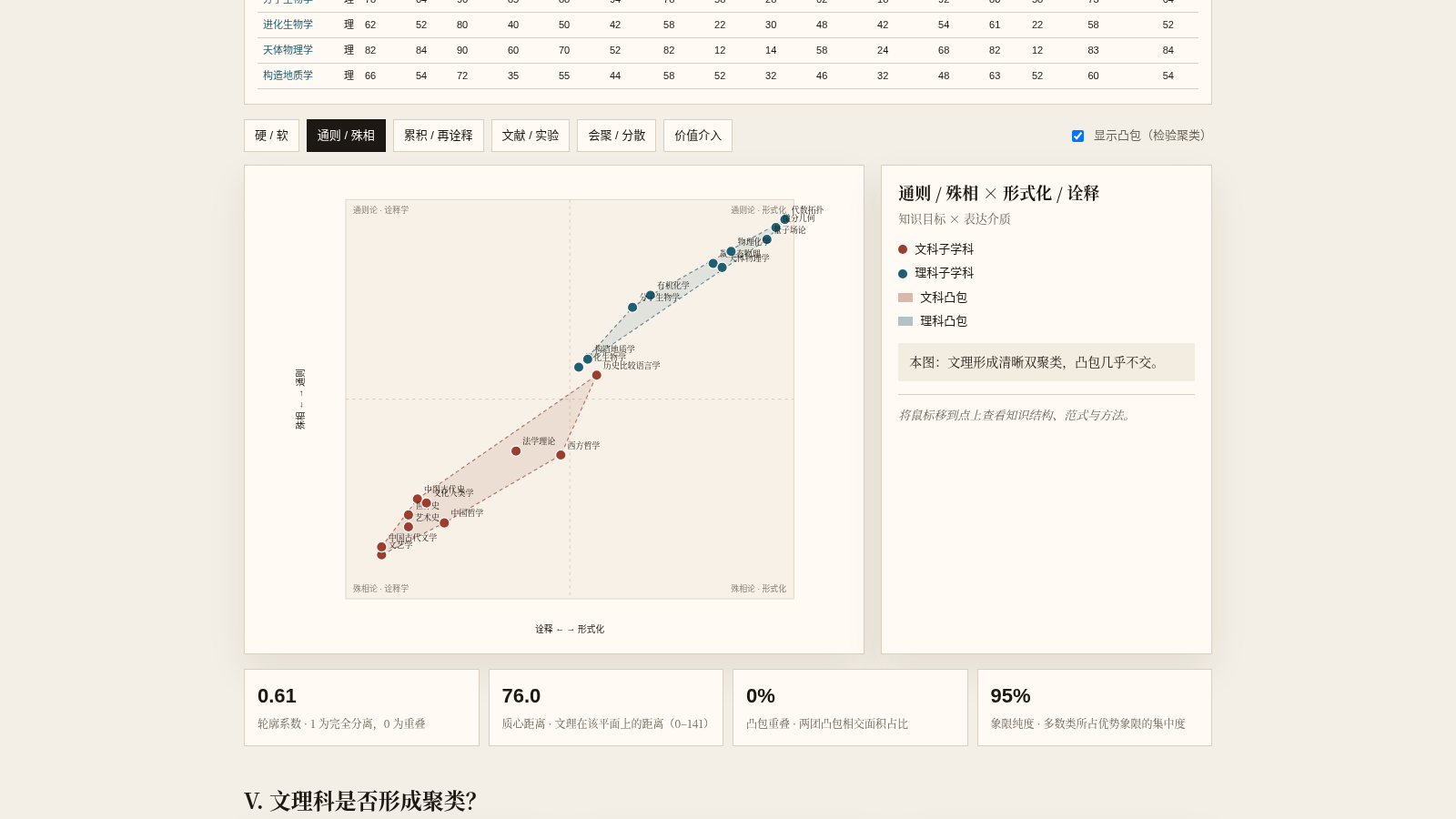
Task: Select the 中国哲学 scatter point
Action: (444, 523)
